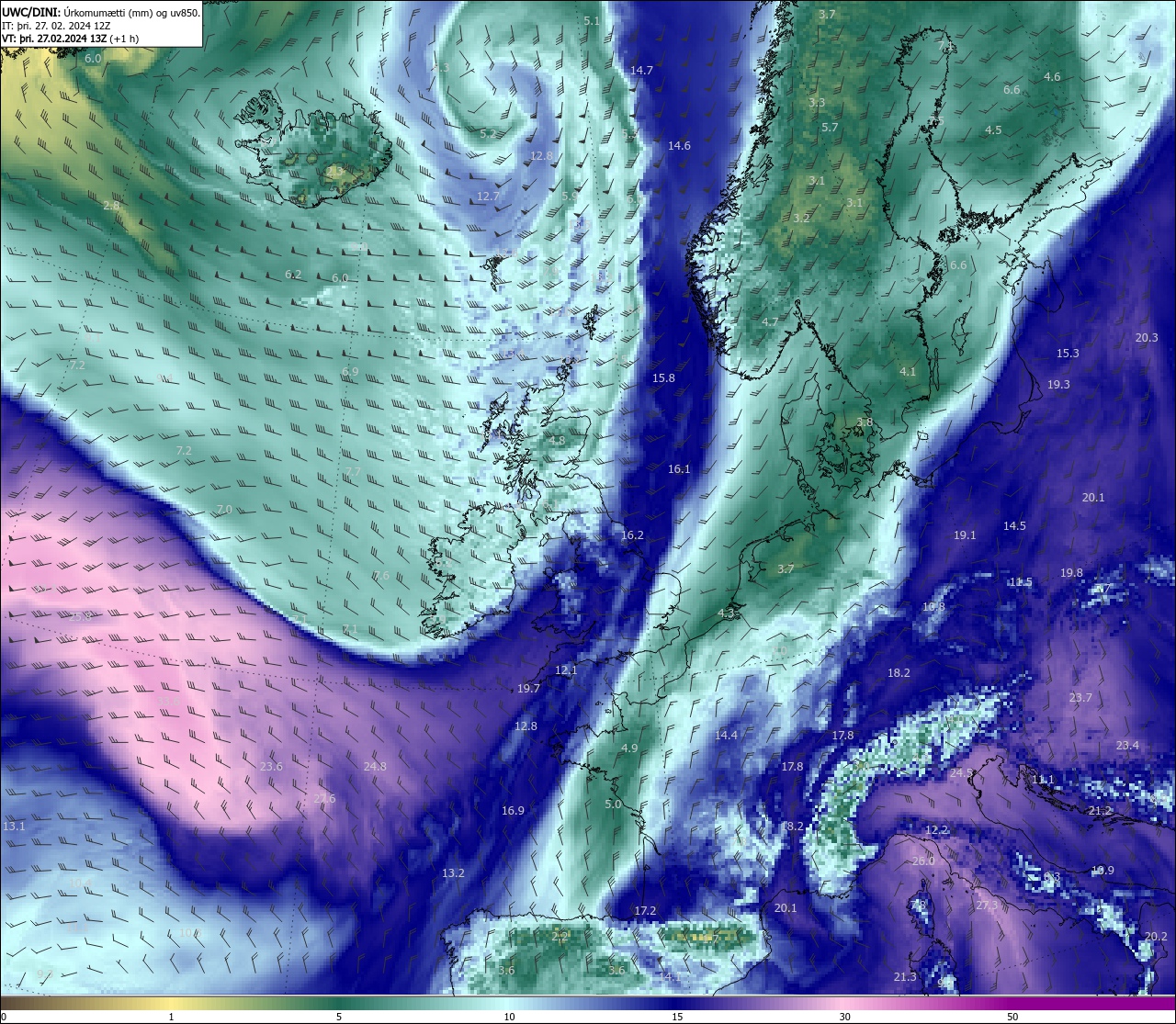Click the 21.2 value on the map
The height and width of the screenshot is (1024, 1176).
[x=1100, y=812]
